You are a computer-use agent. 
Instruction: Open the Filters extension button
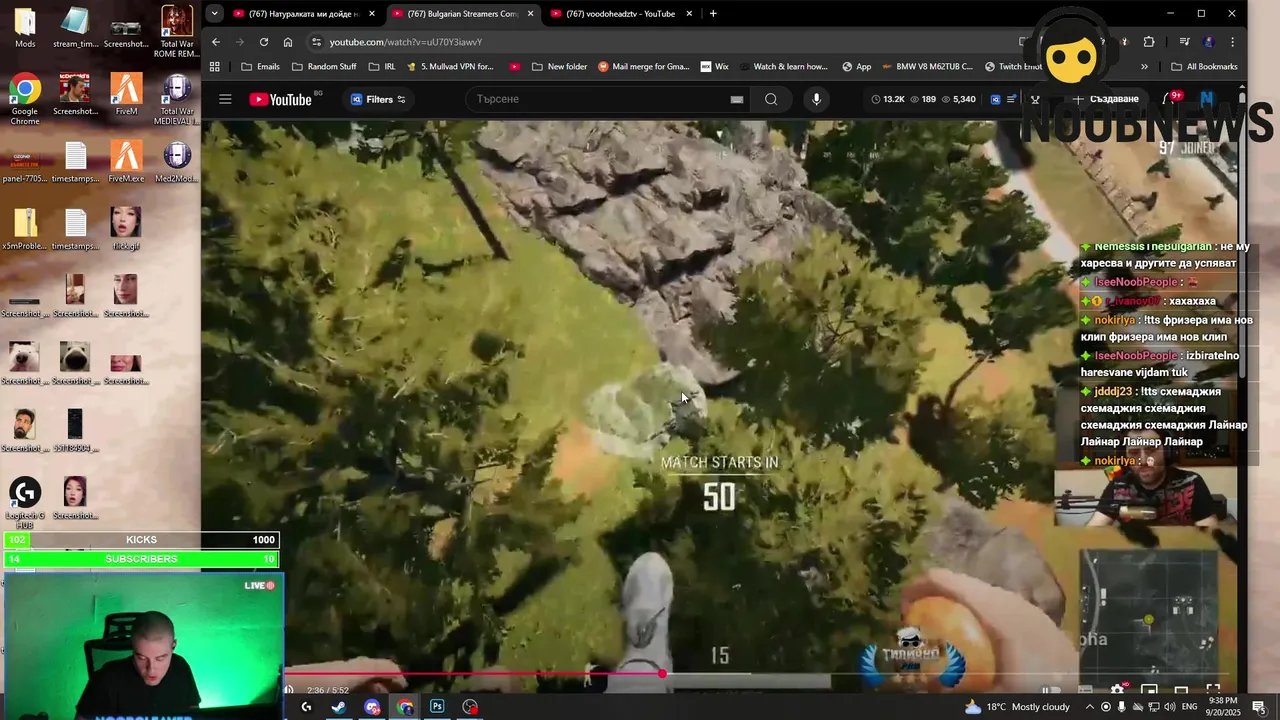(x=378, y=99)
